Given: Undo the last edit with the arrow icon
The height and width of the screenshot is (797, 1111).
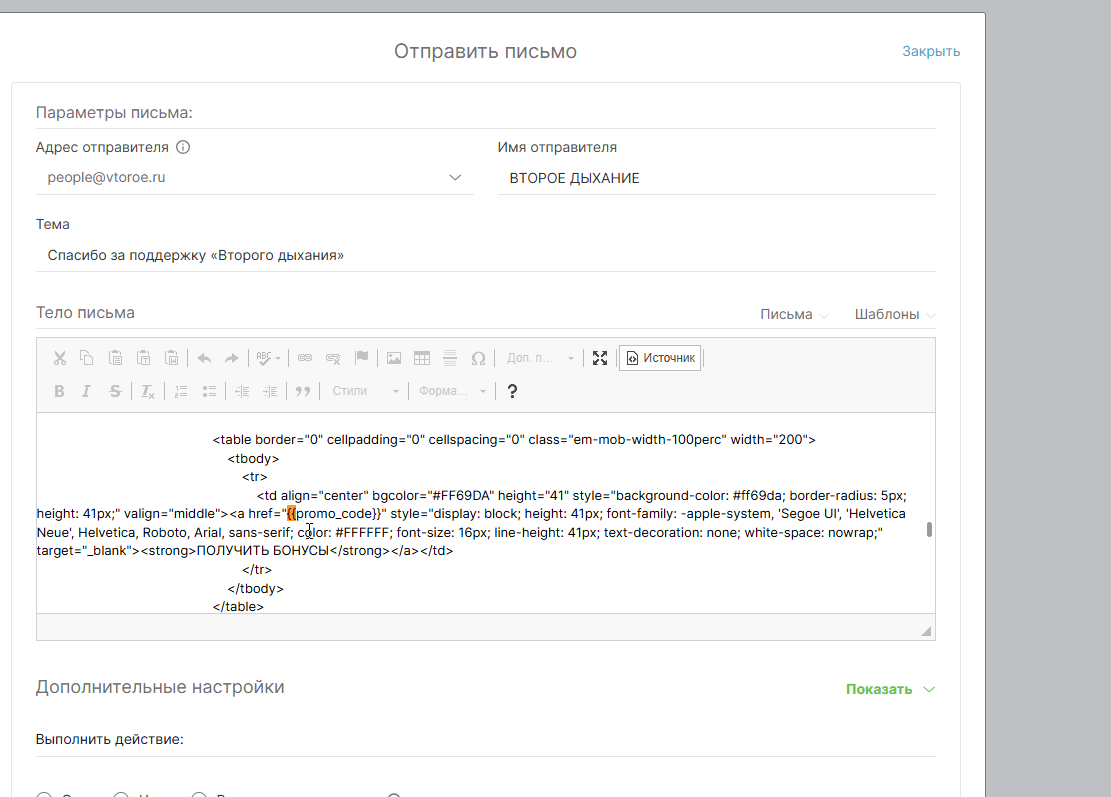Looking at the screenshot, I should pos(204,358).
